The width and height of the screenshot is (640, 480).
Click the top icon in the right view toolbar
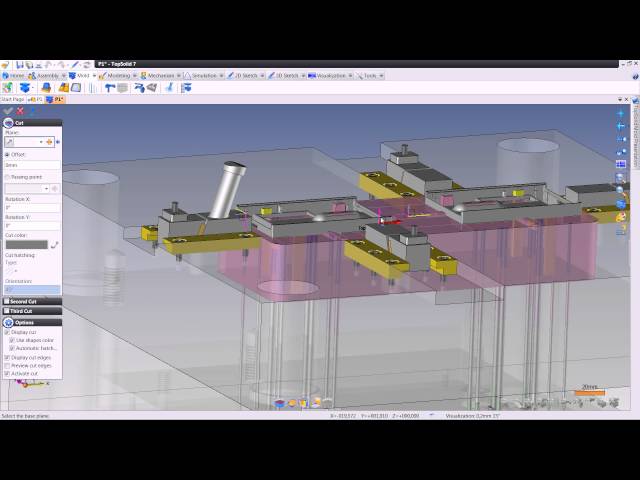point(621,114)
